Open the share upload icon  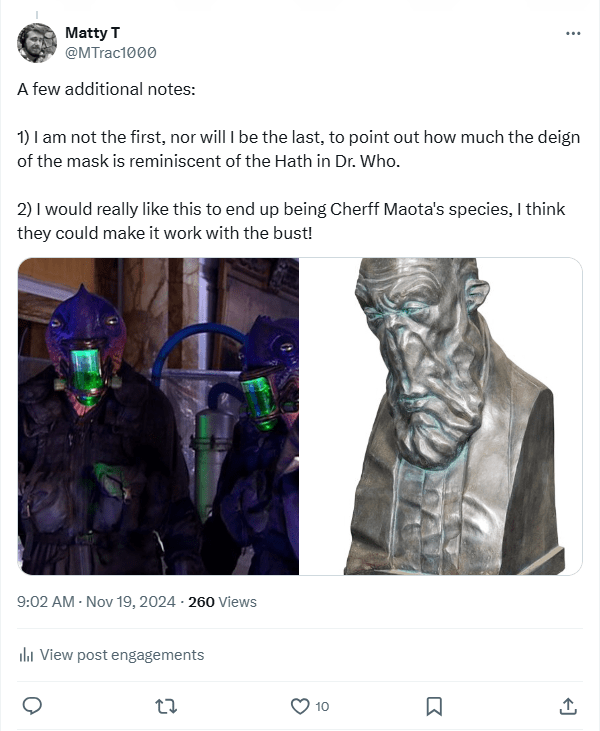tap(567, 706)
